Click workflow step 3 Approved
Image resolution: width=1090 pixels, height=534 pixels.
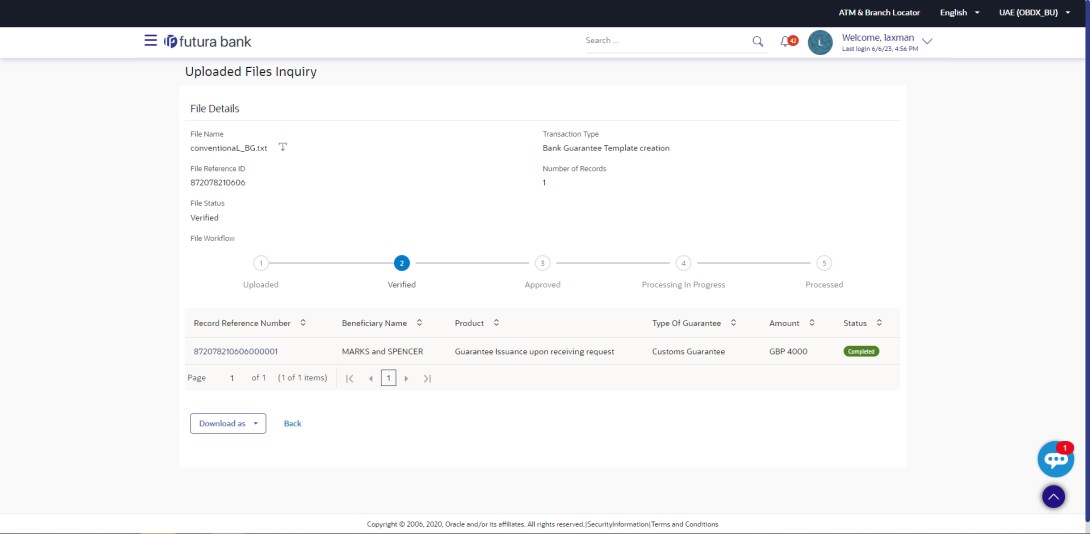pyautogui.click(x=543, y=264)
